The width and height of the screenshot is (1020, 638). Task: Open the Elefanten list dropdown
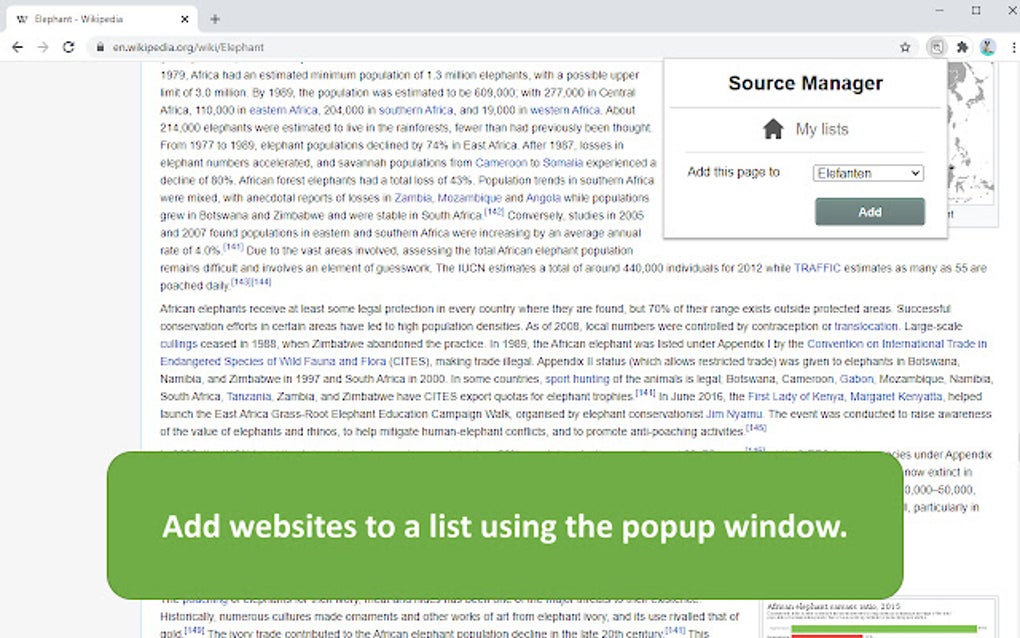coord(867,172)
